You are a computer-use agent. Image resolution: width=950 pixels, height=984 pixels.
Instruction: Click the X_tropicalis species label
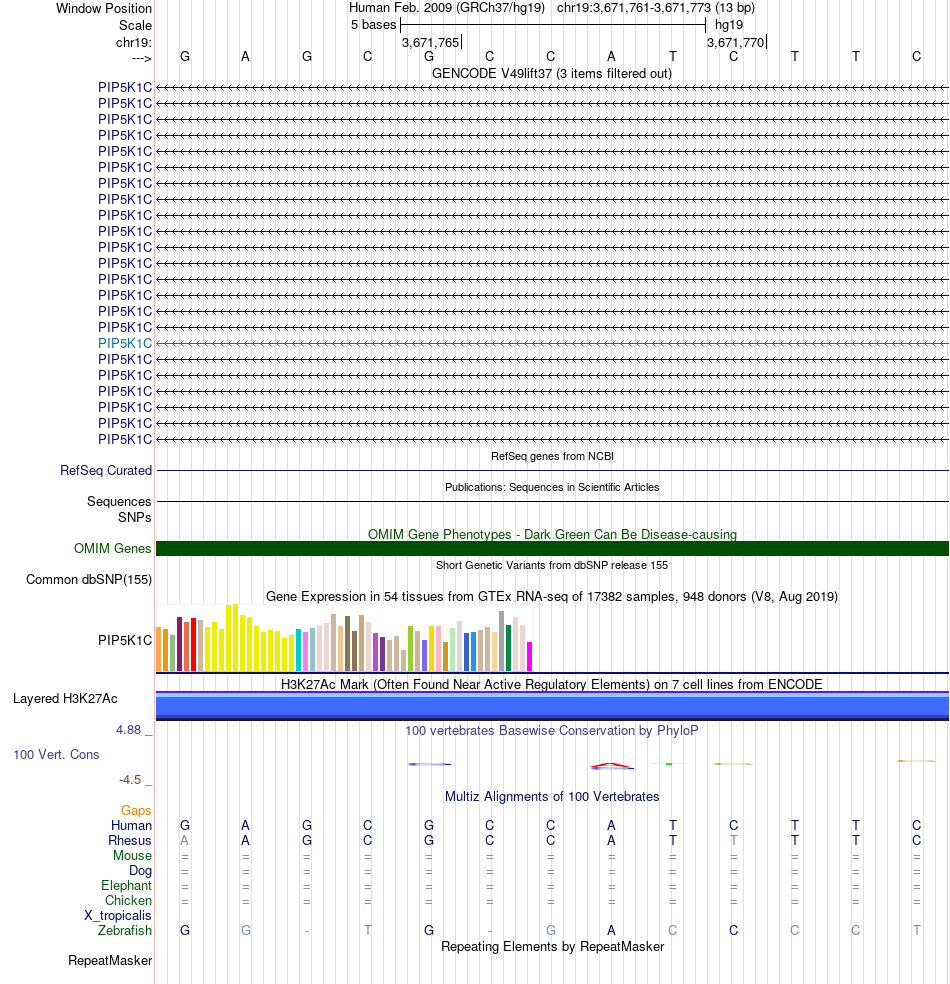118,916
